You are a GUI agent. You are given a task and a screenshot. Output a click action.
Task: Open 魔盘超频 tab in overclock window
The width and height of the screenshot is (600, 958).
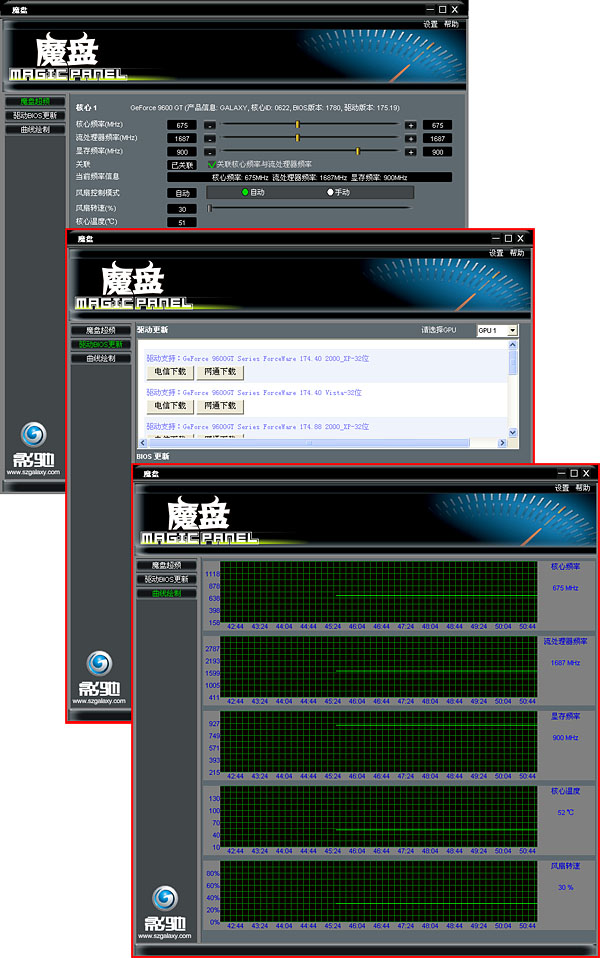click(x=35, y=101)
